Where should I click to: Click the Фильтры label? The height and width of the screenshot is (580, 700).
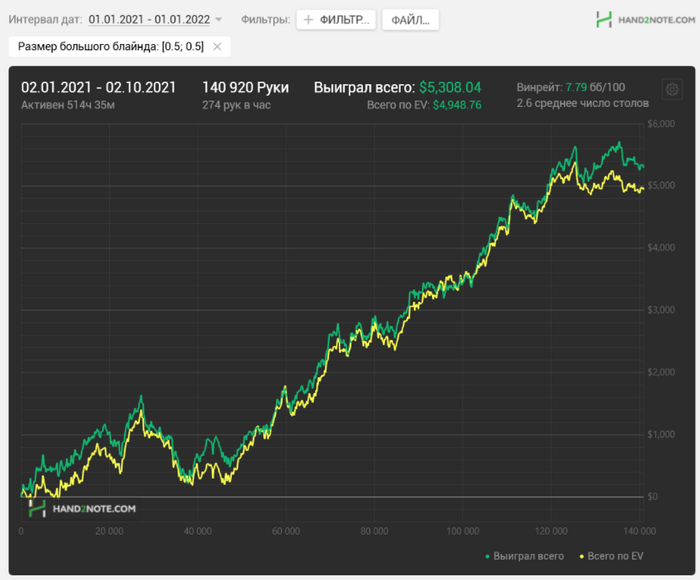click(266, 20)
